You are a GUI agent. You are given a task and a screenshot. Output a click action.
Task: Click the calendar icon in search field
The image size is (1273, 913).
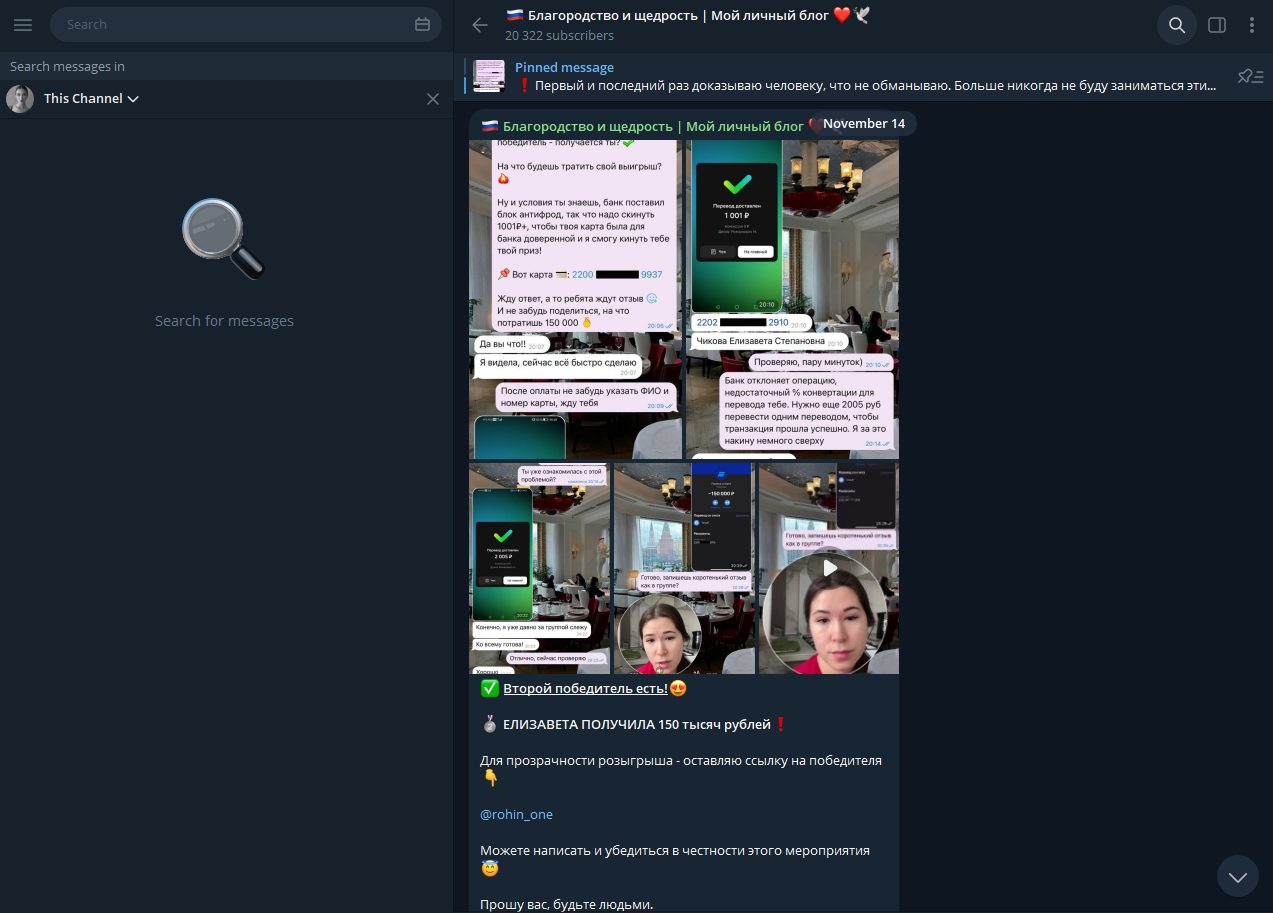pyautogui.click(x=422, y=25)
